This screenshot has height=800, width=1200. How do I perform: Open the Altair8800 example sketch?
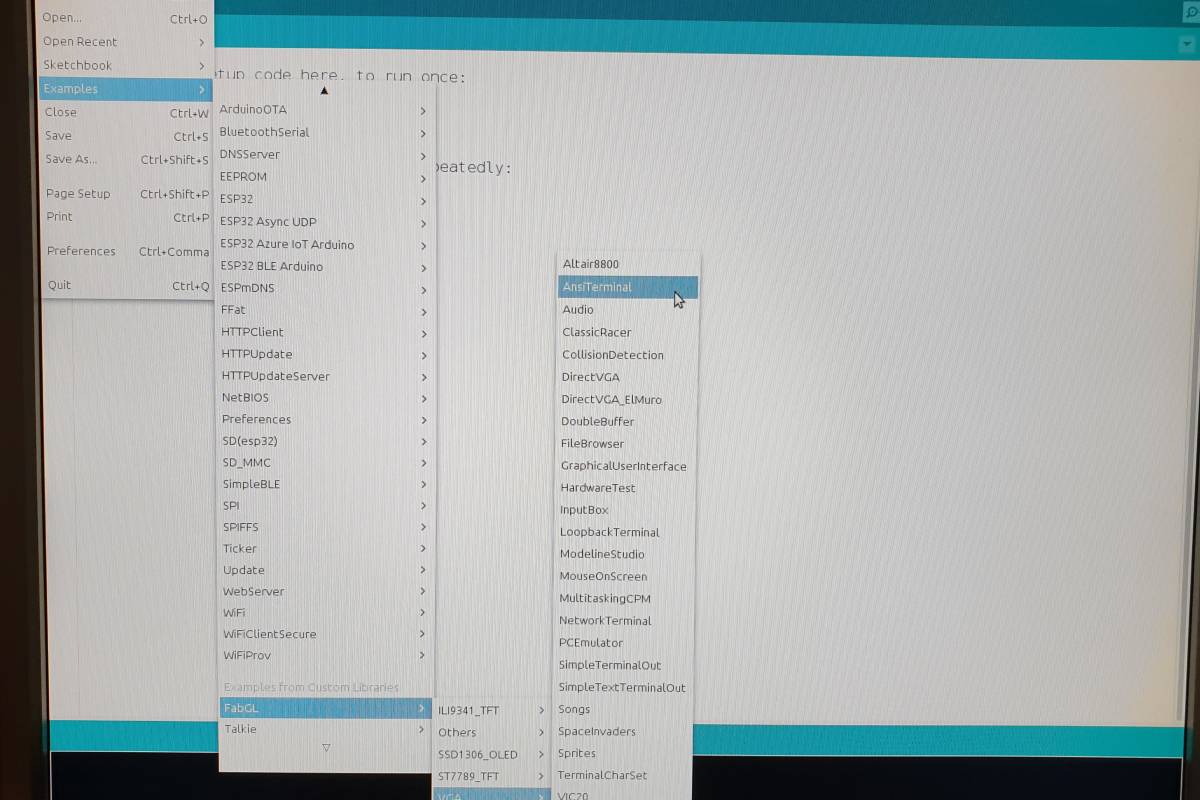tap(628, 265)
